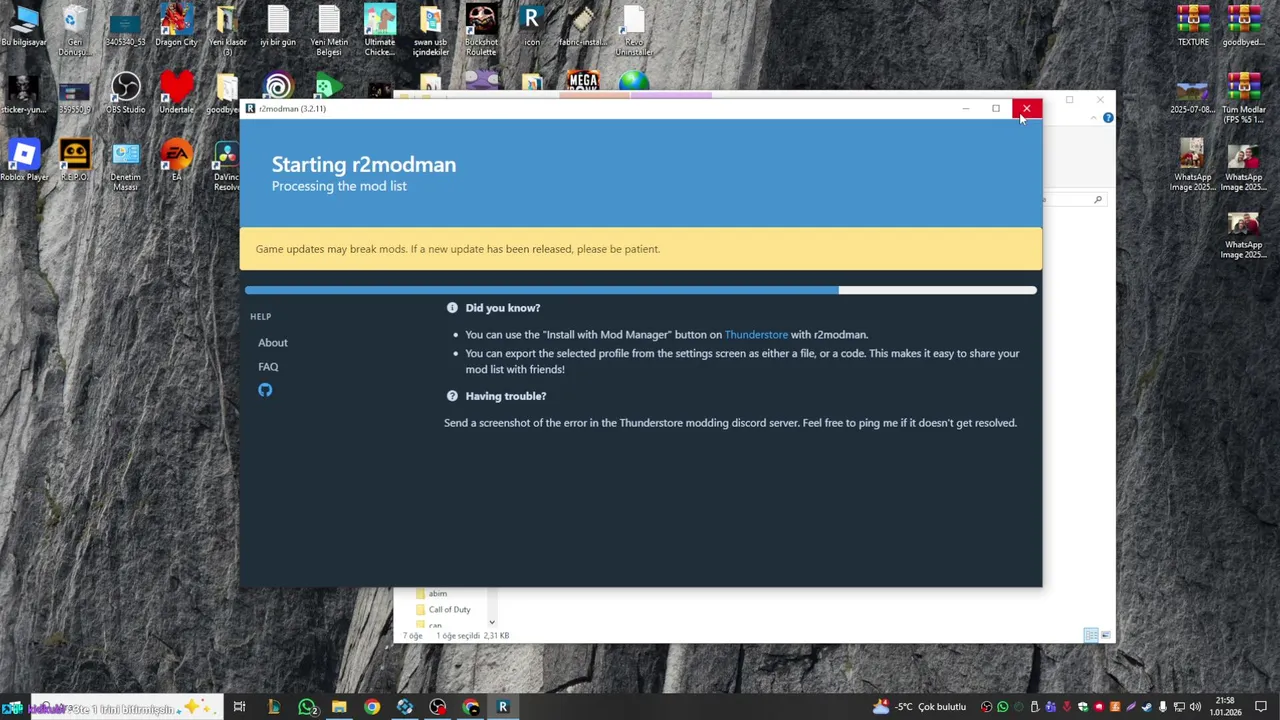Open the GitHub icon link in Help sidebar
This screenshot has width=1280, height=720.
[265, 390]
